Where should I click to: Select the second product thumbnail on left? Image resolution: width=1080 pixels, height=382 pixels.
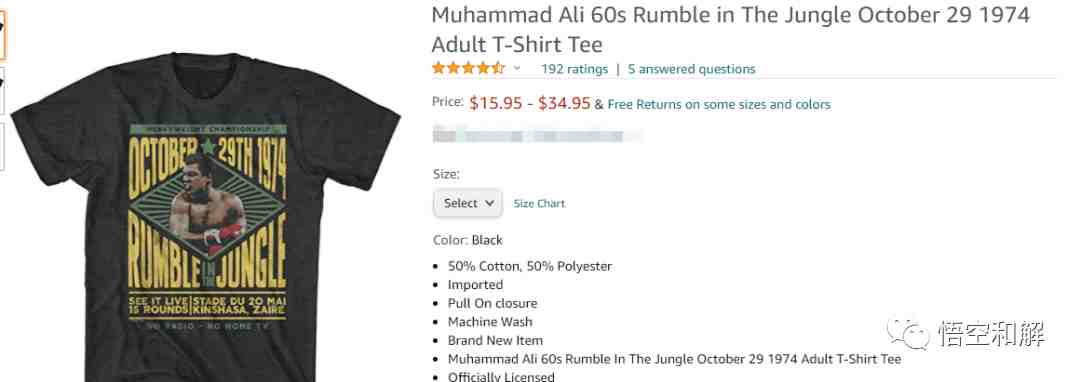tap(2, 89)
